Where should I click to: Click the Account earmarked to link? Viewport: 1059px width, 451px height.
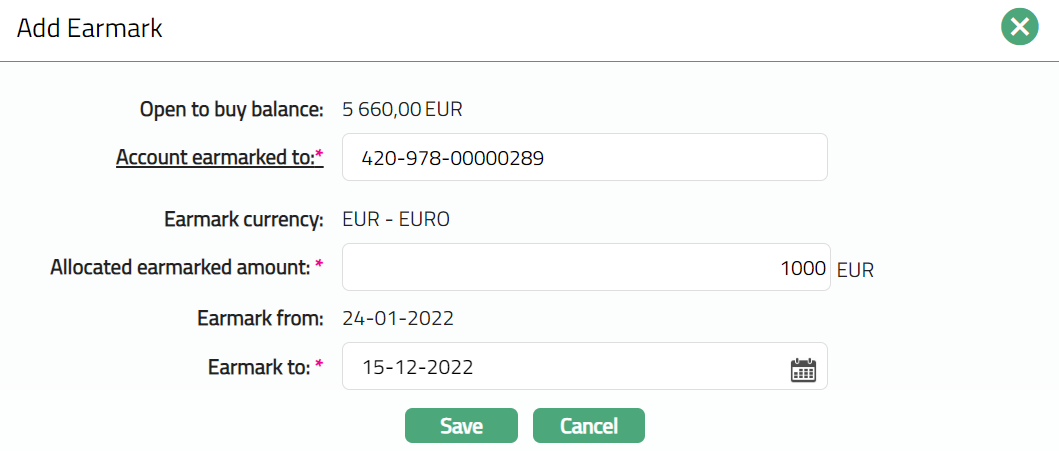click(216, 158)
